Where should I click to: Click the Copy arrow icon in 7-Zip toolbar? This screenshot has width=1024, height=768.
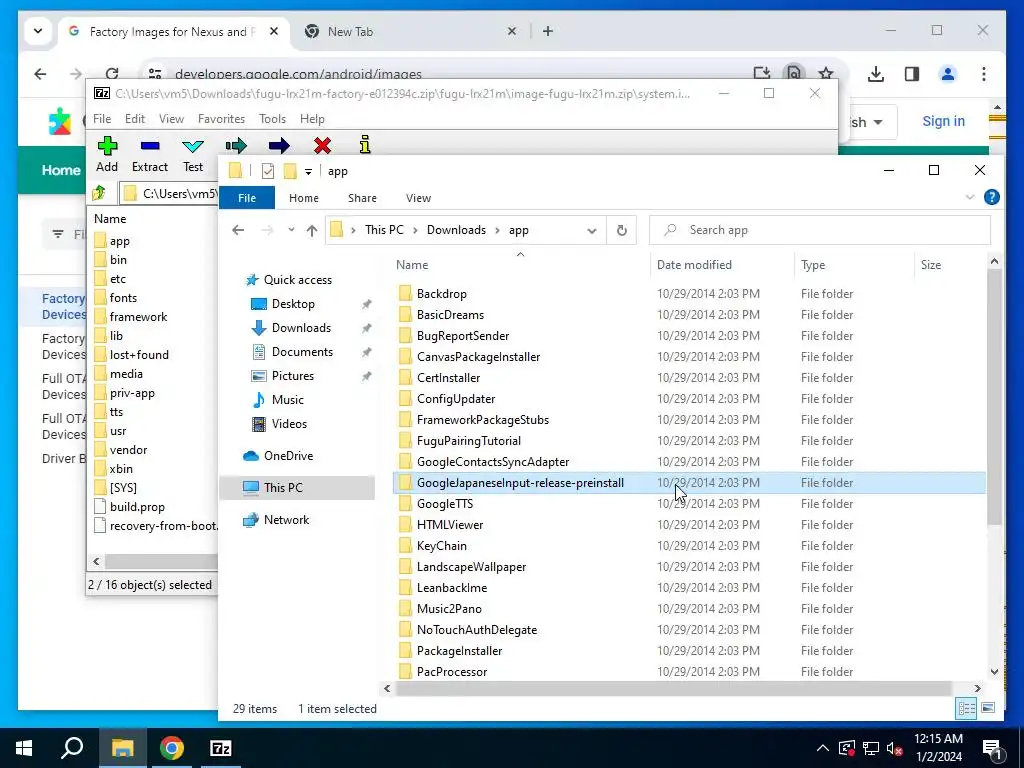pyautogui.click(x=236, y=145)
